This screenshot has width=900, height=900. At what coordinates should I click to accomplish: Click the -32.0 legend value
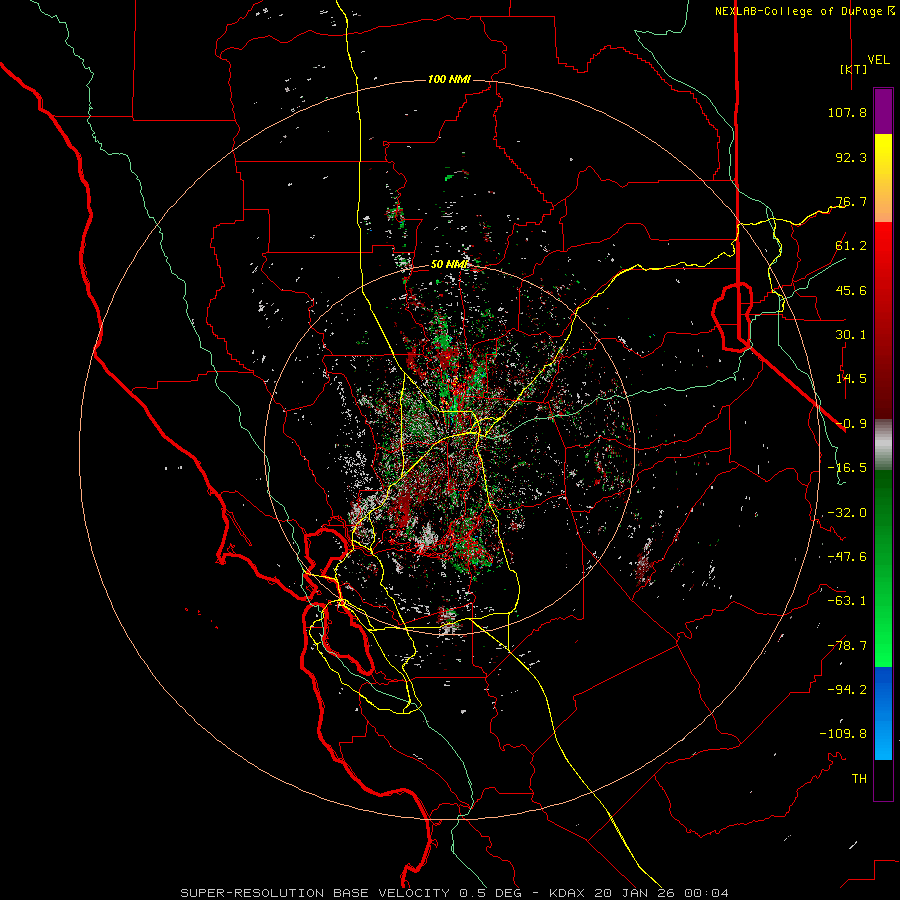(x=847, y=513)
